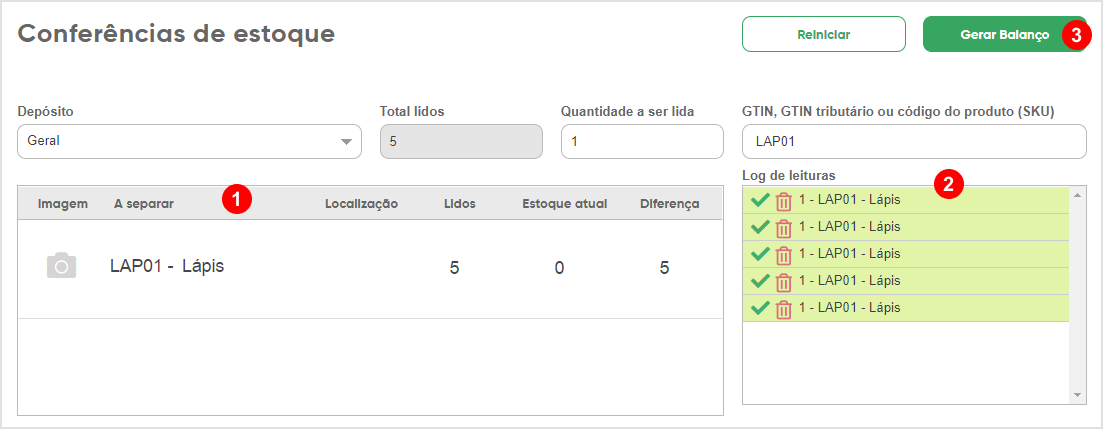Click the green checkmark on first log entry
The width and height of the screenshot is (1103, 429).
[760, 200]
